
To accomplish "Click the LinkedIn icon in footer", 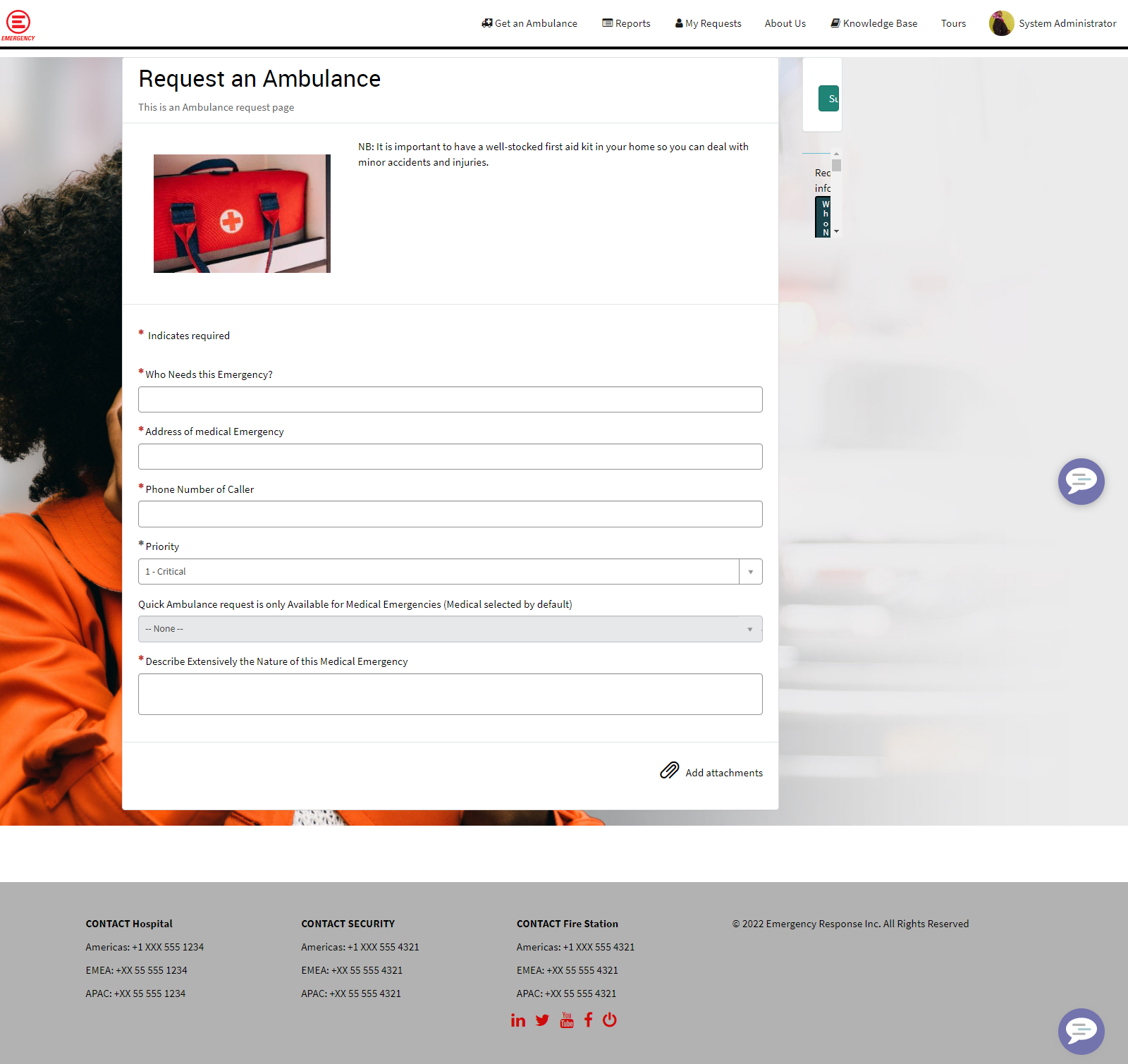I will click(x=518, y=1020).
